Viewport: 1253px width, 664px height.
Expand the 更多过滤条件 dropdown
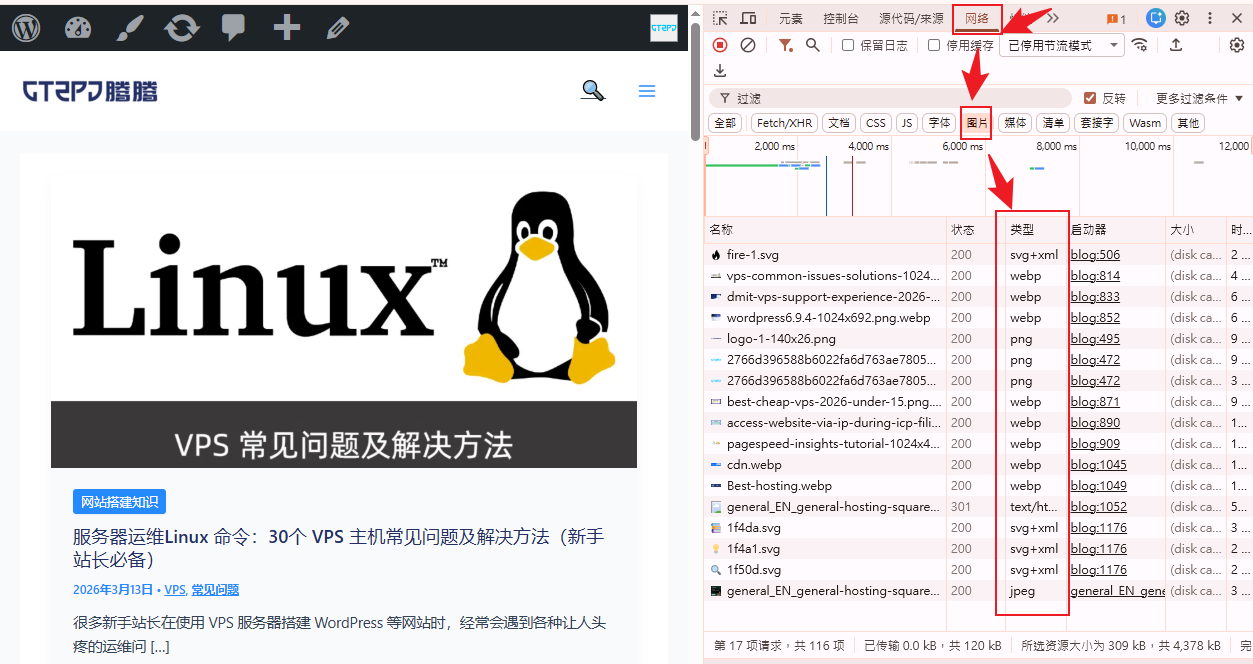point(1198,98)
